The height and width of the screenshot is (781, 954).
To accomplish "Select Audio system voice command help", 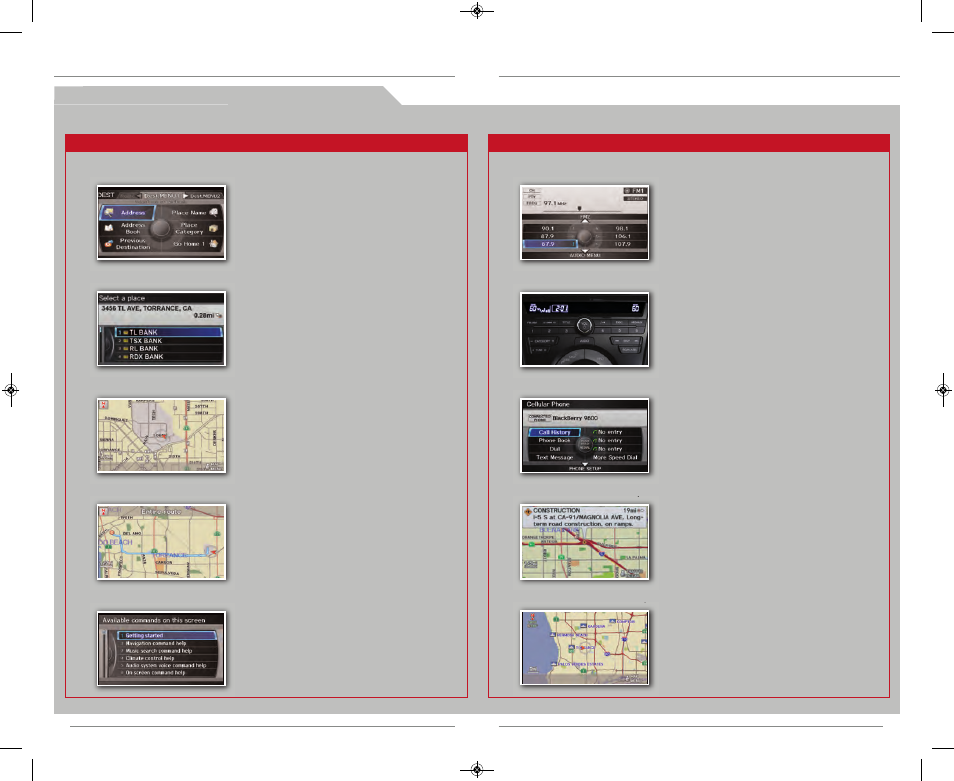I will point(167,665).
